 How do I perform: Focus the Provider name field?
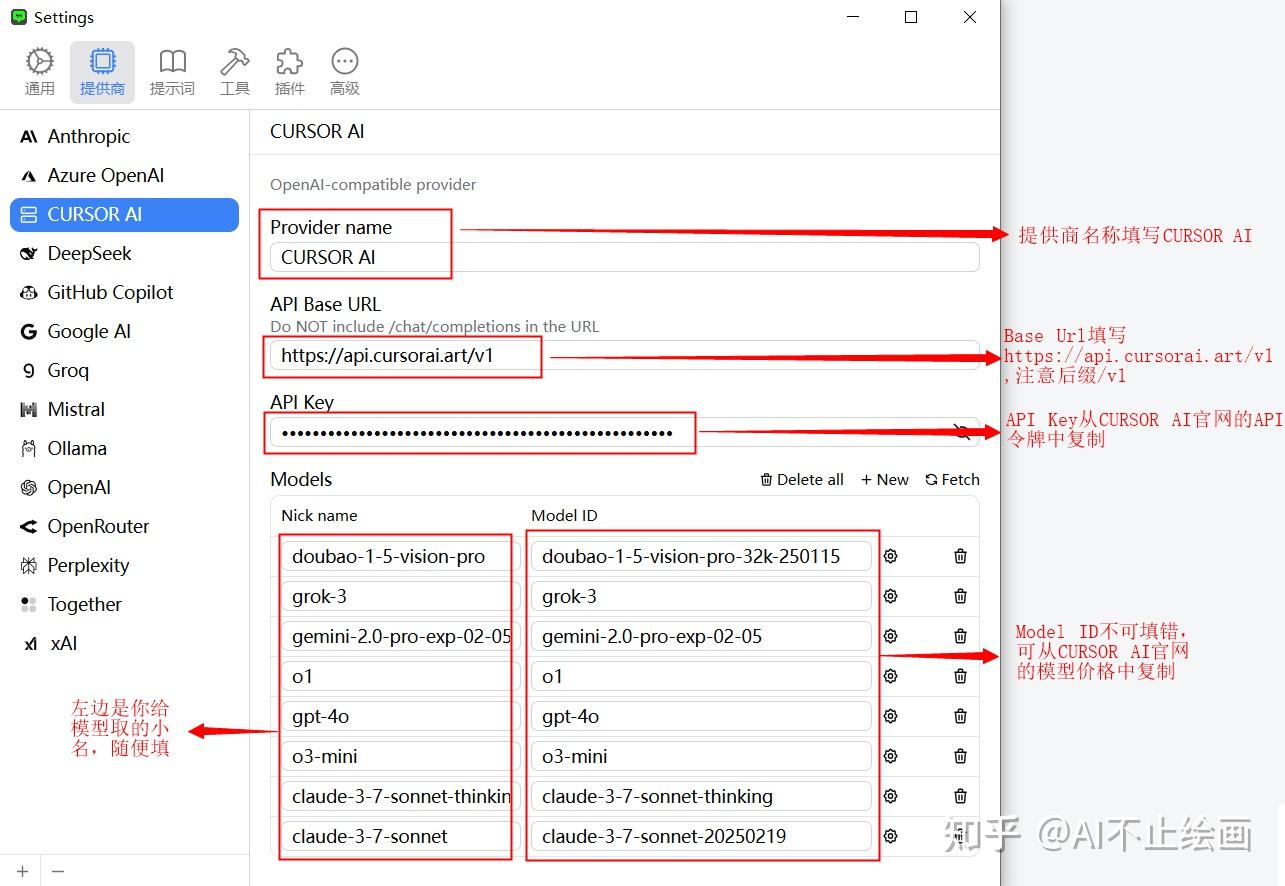pyautogui.click(x=624, y=257)
